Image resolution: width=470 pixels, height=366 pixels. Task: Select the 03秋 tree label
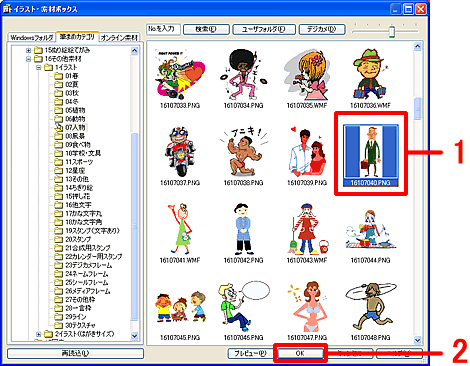72,93
